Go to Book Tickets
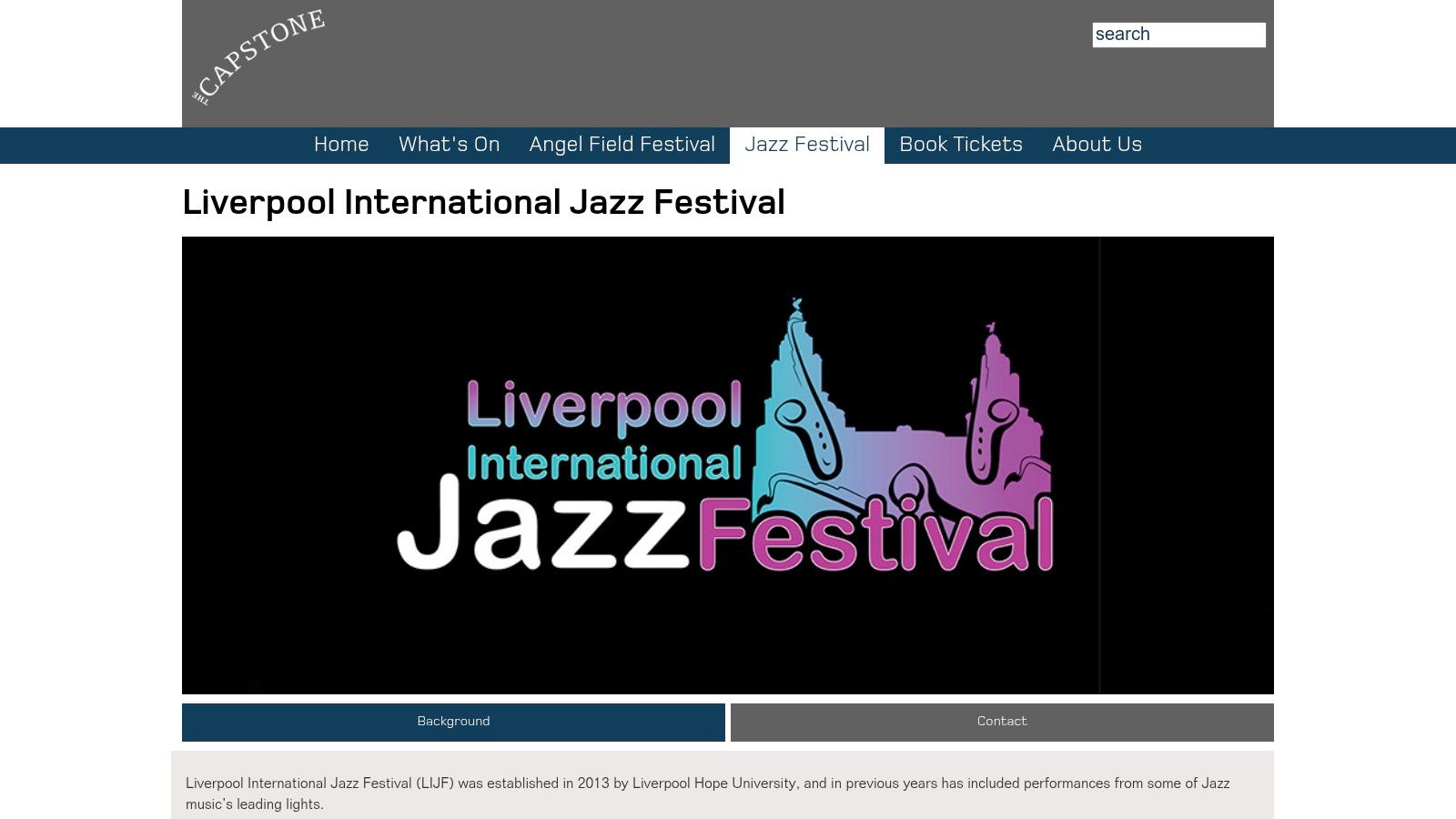Screen dimensions: 1456x819 960,145
